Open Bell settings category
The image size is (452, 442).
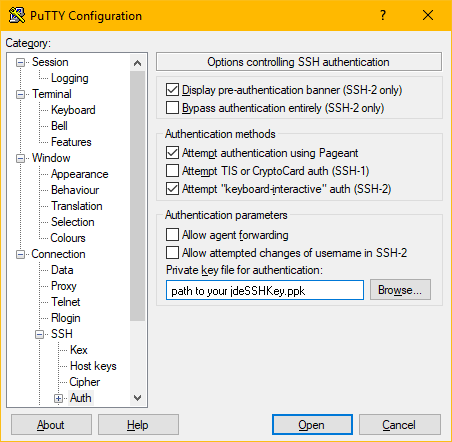pyautogui.click(x=59, y=126)
